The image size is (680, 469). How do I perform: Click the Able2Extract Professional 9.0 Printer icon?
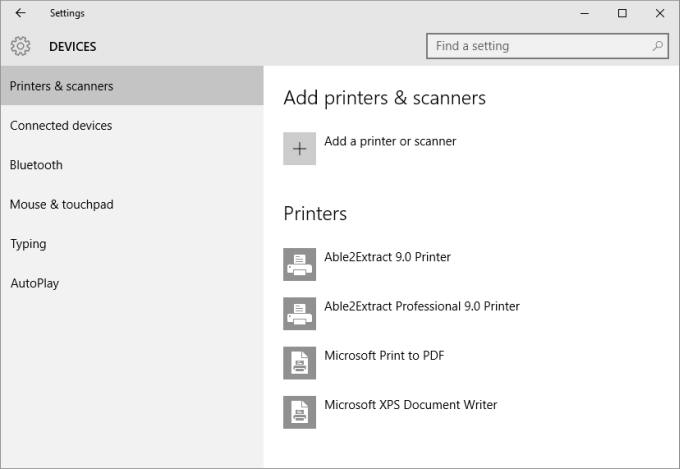299,314
